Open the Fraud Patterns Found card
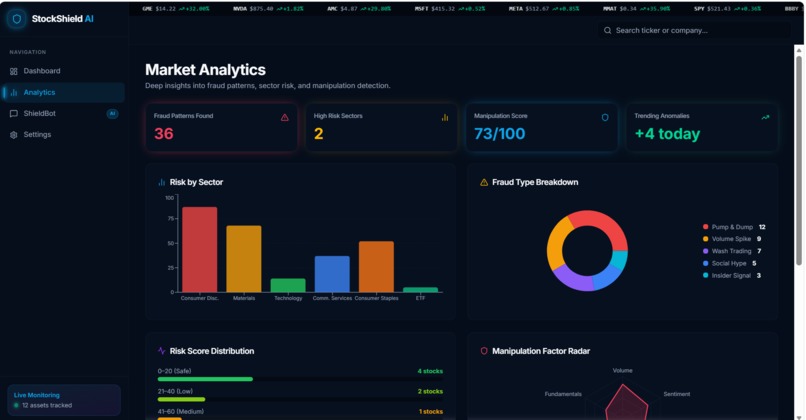Screen dimensions: 806x420 click(221, 127)
